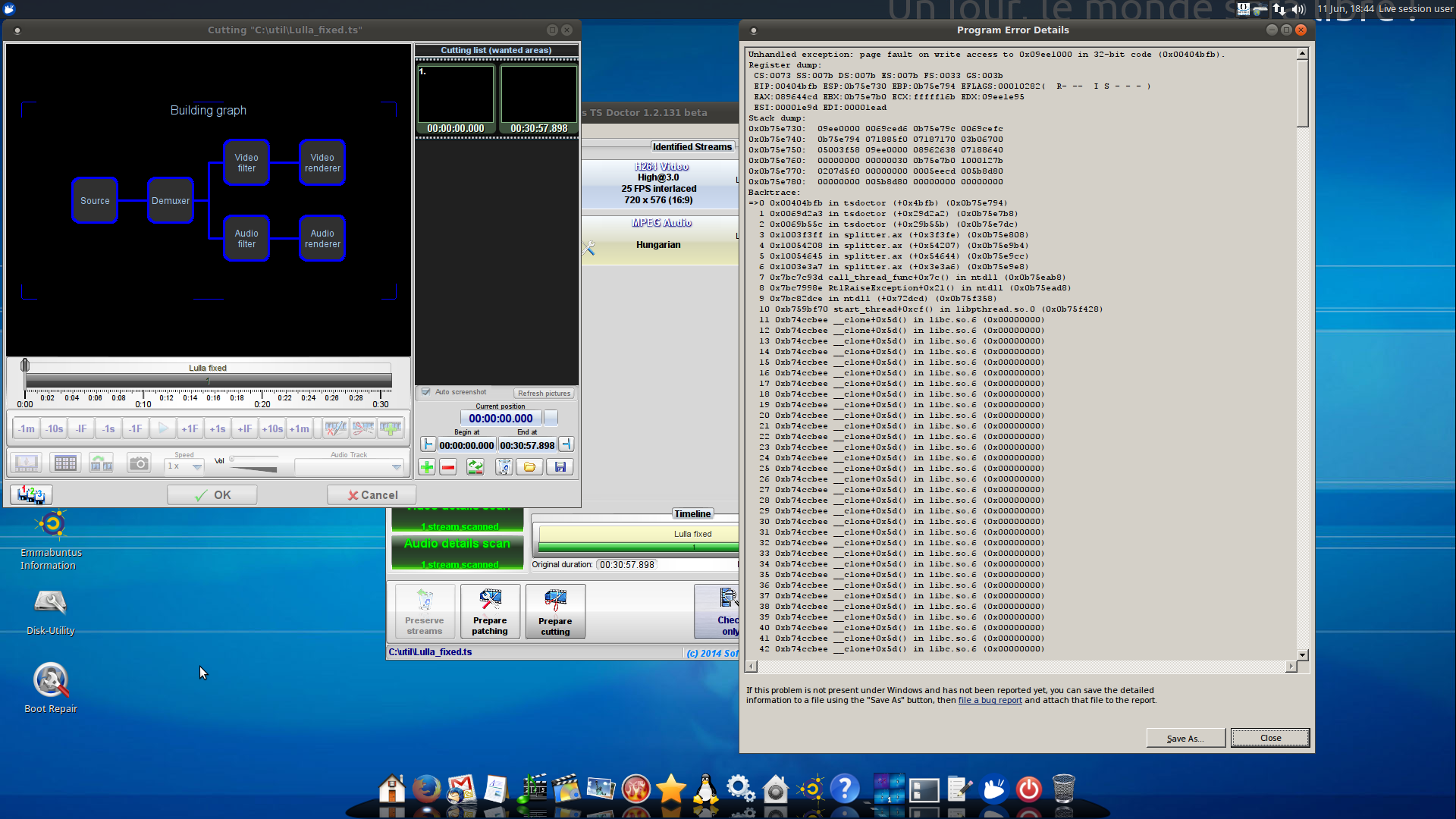Open the file a bug report link
1456x819 pixels.
click(x=990, y=701)
